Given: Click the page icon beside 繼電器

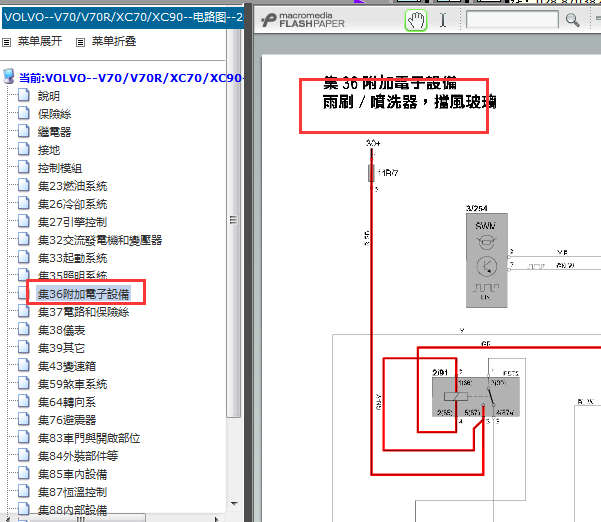Looking at the screenshot, I should (24, 131).
